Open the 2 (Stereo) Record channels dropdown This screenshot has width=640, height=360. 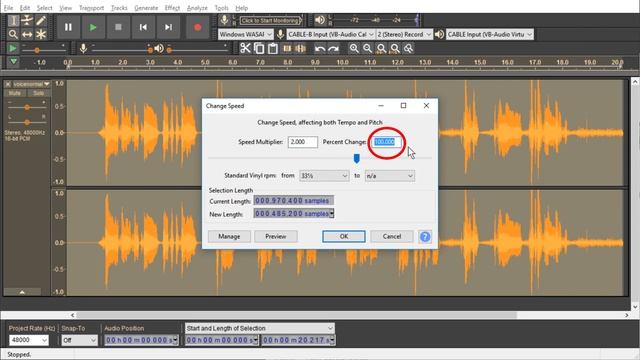[404, 34]
